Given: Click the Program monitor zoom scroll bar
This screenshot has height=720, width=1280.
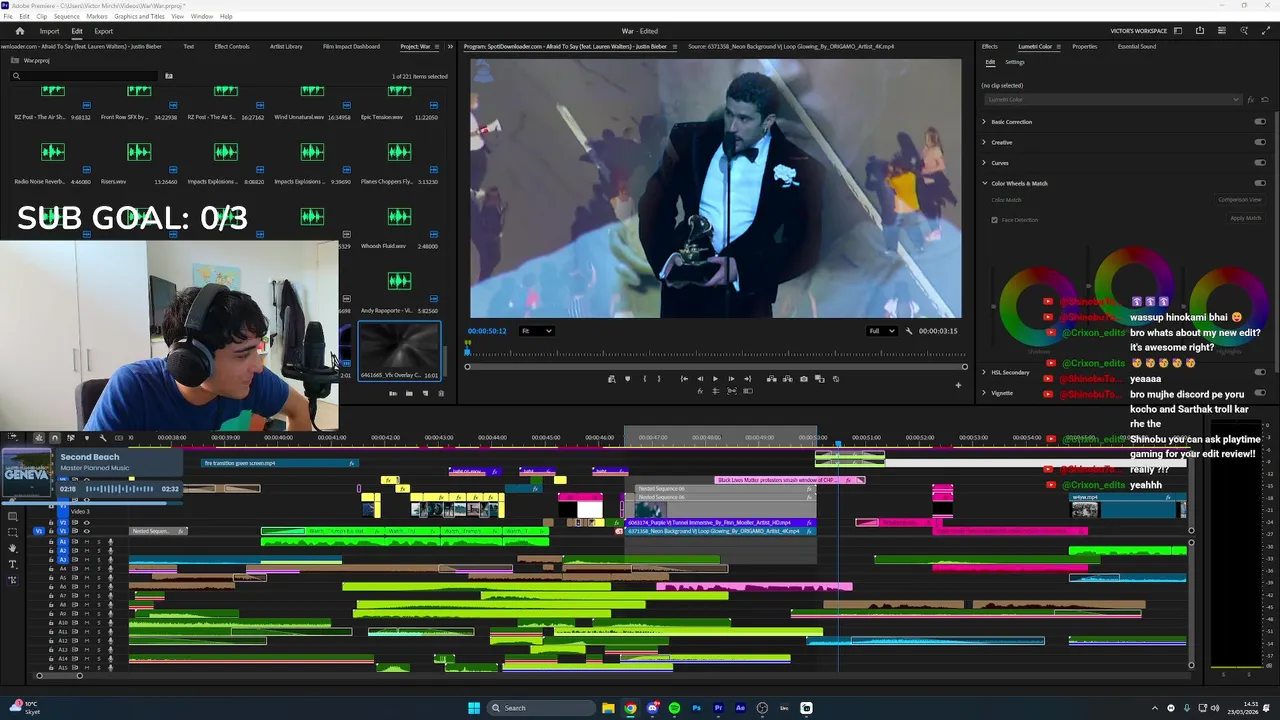Looking at the screenshot, I should pos(716,366).
